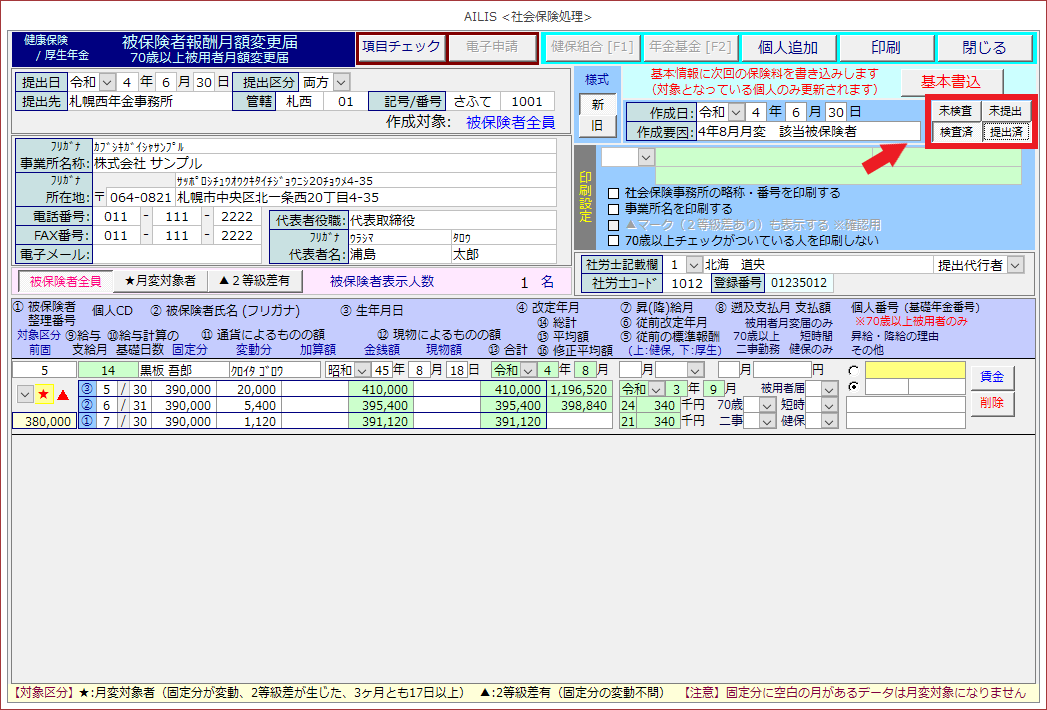Click the 基本書込 button

[950, 82]
